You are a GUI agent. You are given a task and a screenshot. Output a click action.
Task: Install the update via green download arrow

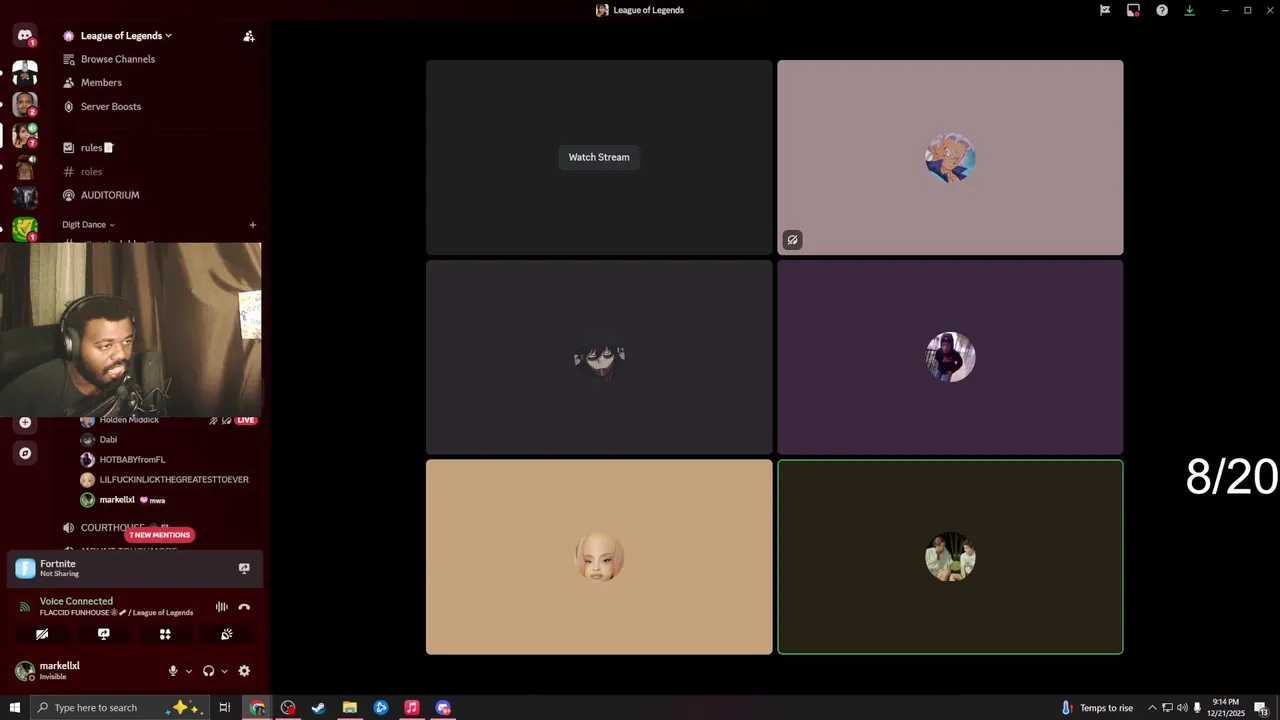coord(1190,10)
